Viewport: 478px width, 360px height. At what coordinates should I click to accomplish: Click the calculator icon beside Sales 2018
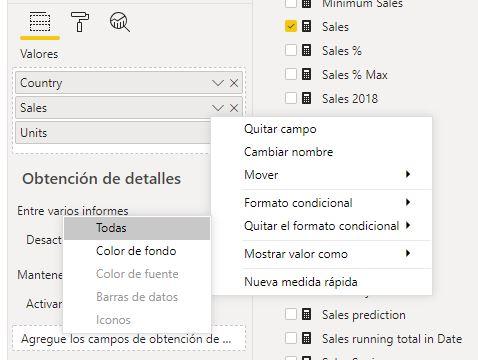(306, 98)
